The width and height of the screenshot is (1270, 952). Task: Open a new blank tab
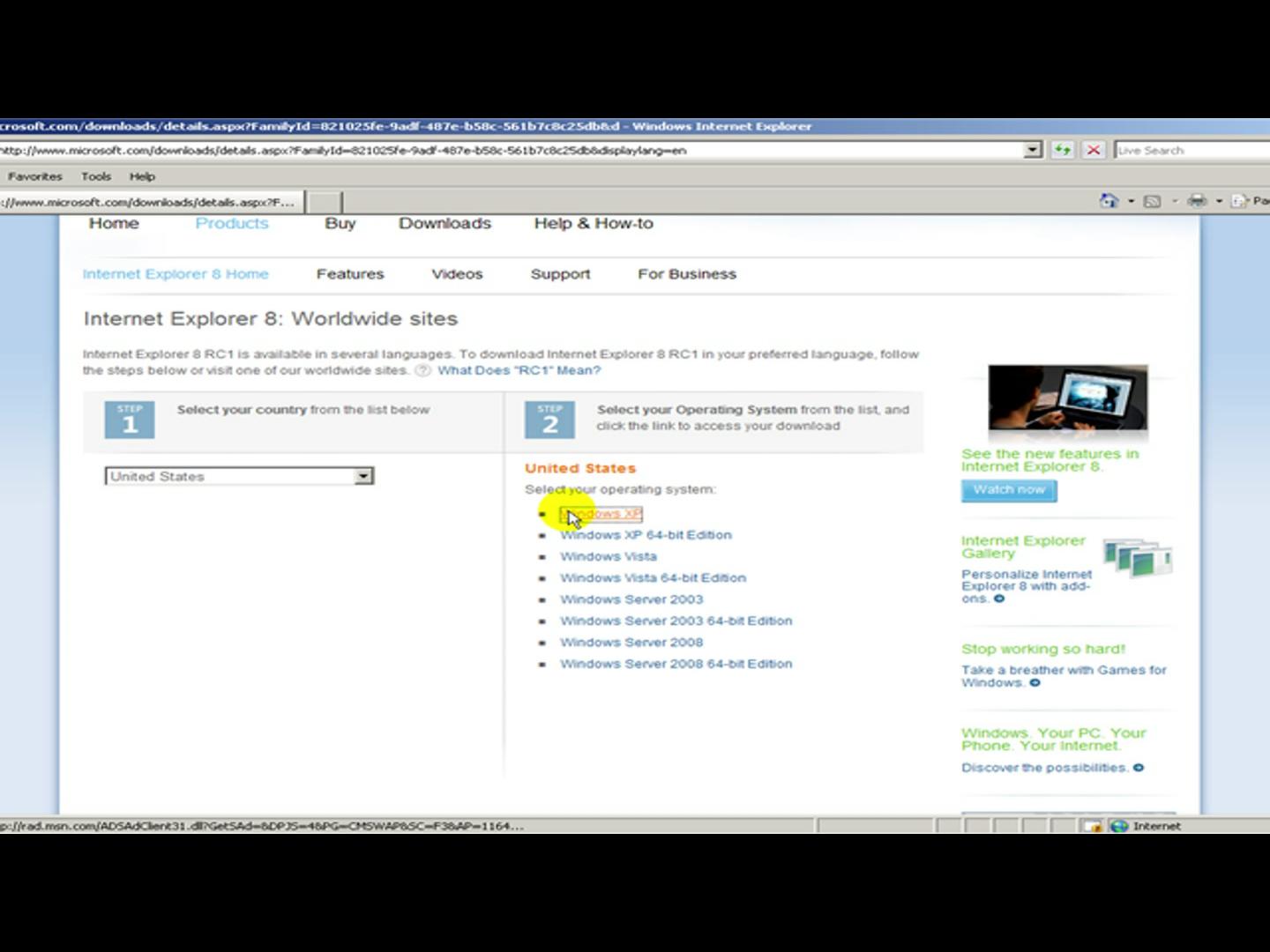[324, 203]
